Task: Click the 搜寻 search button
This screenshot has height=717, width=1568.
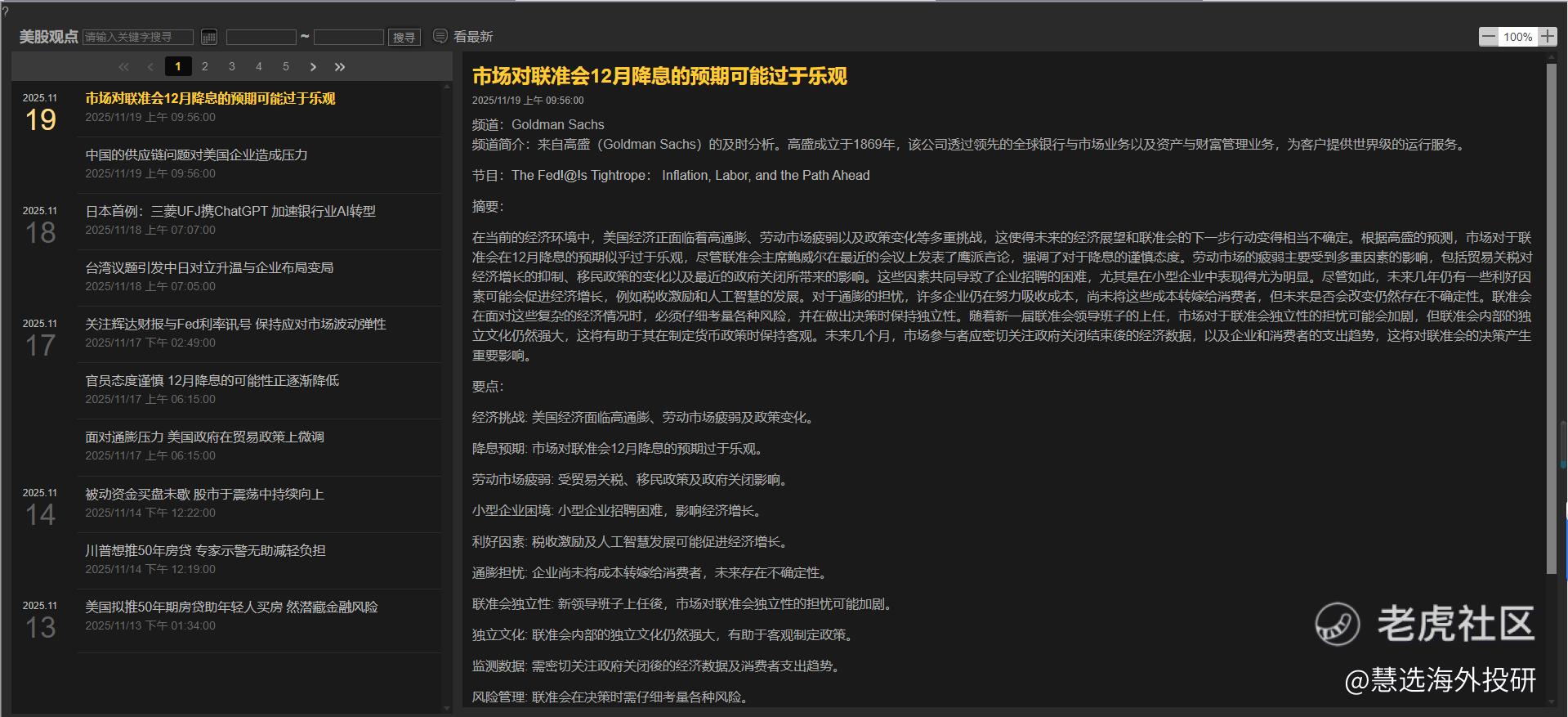Action: coord(404,37)
